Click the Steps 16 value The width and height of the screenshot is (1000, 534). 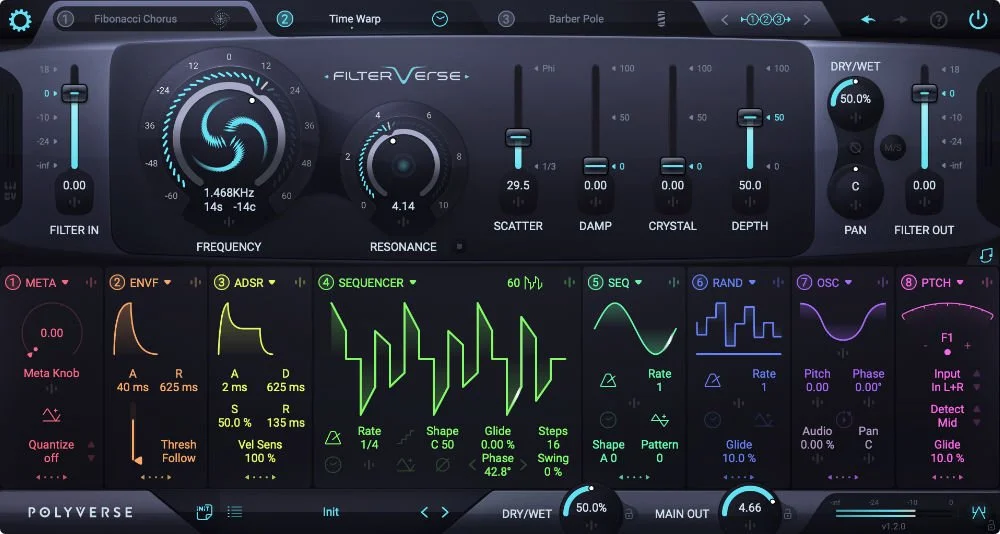[x=553, y=445]
